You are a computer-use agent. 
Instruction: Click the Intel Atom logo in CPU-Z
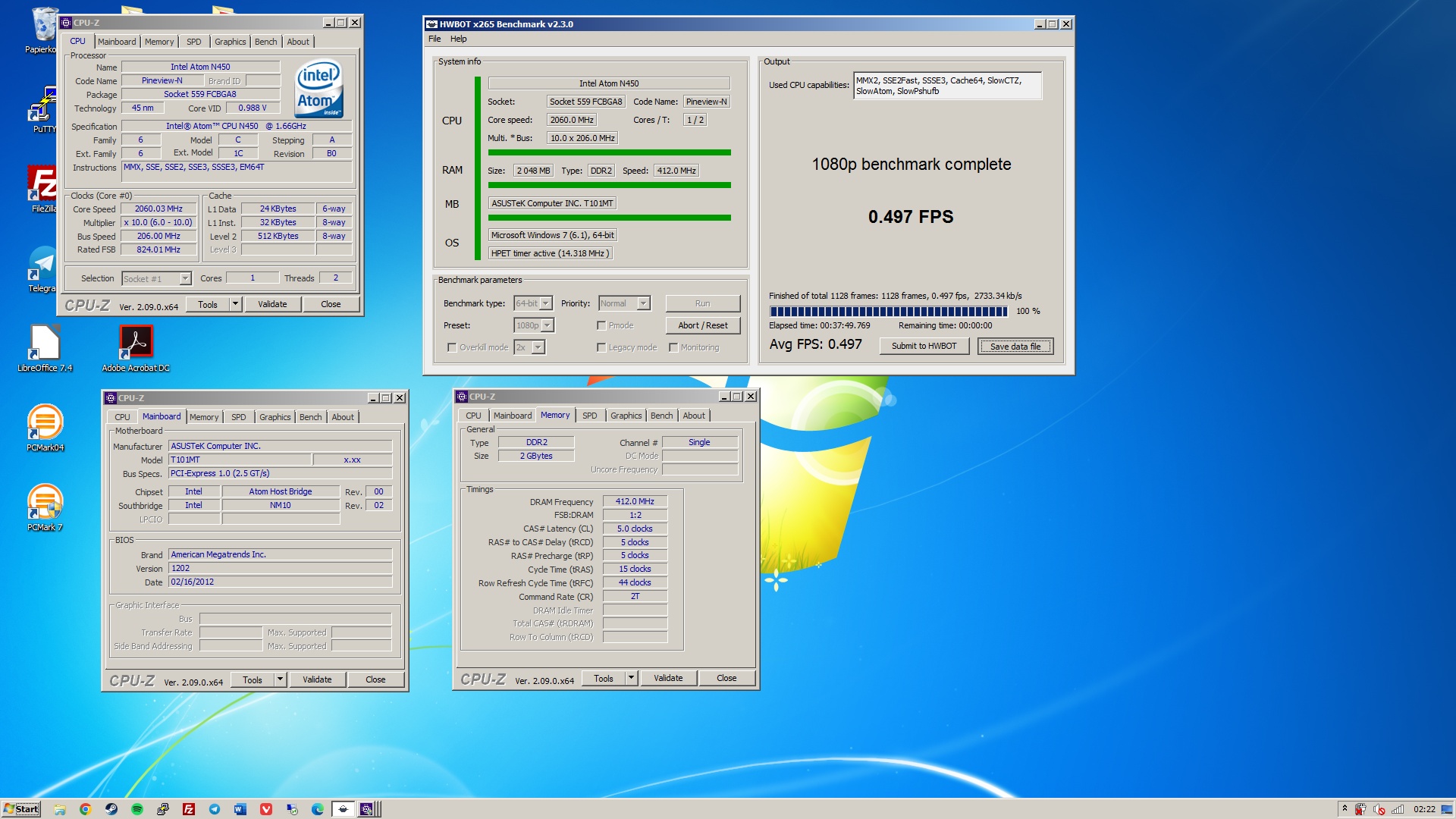(318, 89)
